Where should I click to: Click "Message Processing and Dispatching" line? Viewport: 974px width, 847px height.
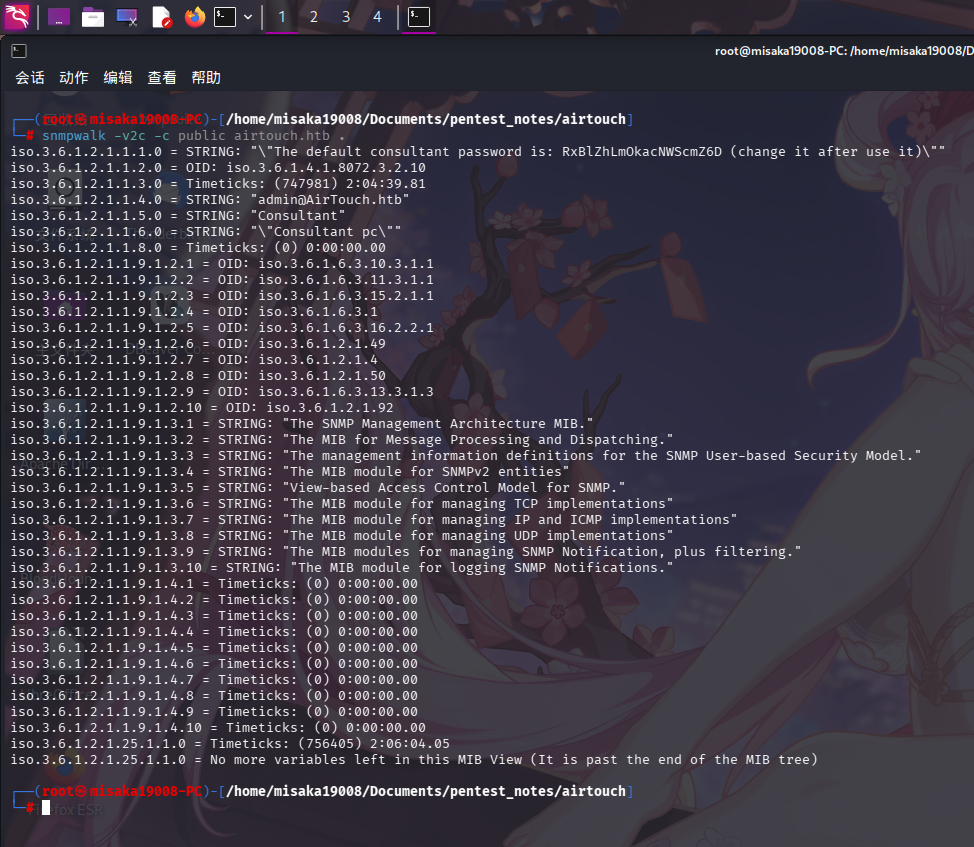[x=478, y=440]
